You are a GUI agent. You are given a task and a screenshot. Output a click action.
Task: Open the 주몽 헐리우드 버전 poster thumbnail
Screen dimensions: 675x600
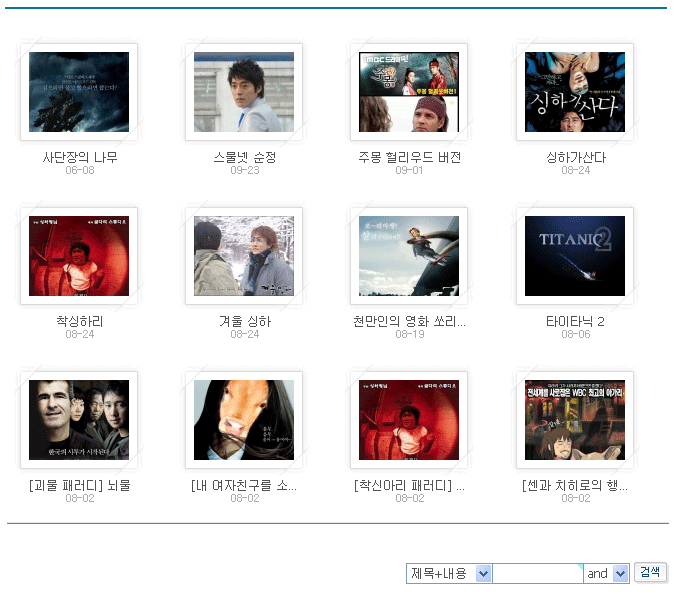(409, 92)
